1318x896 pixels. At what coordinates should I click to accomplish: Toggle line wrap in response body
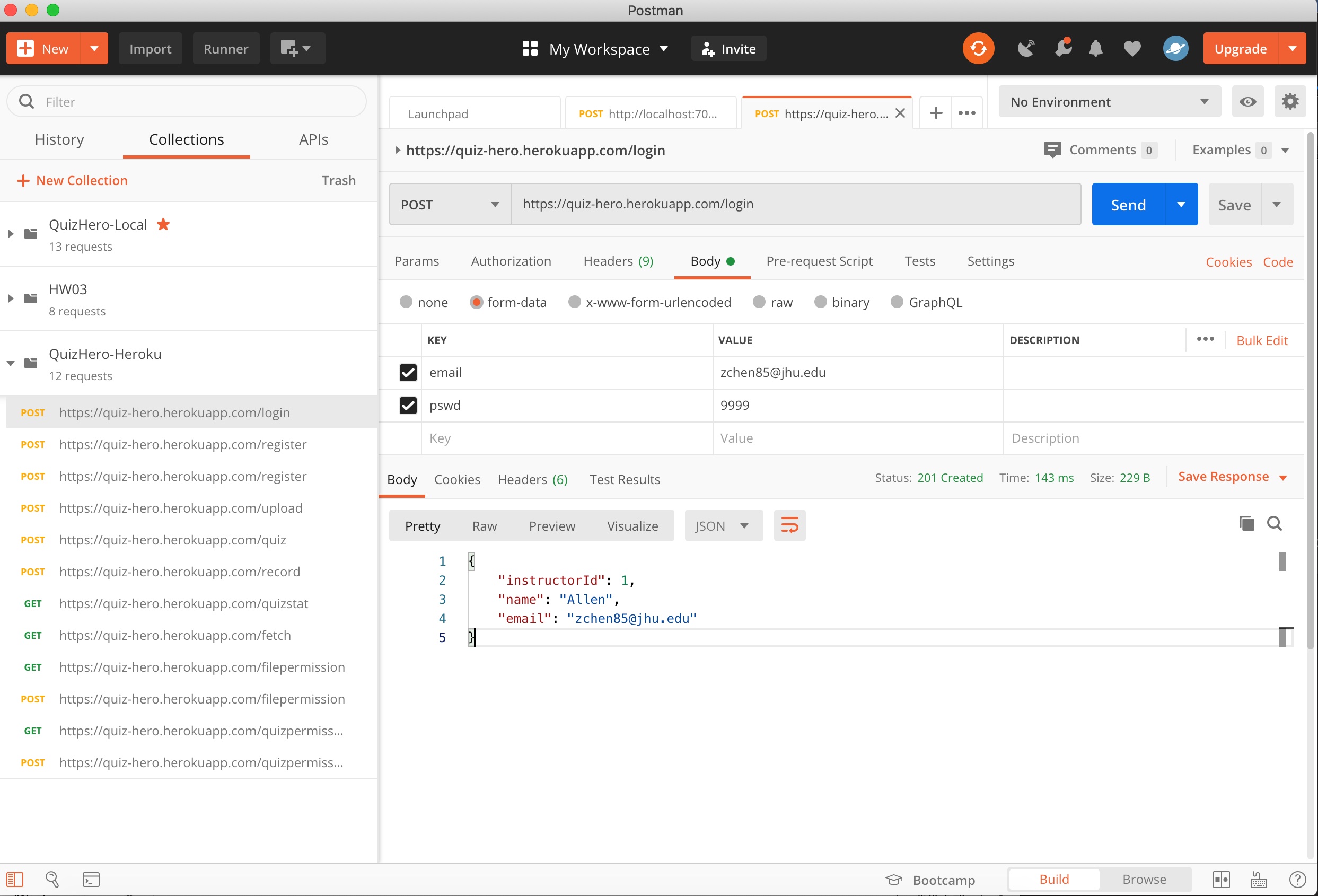click(789, 525)
